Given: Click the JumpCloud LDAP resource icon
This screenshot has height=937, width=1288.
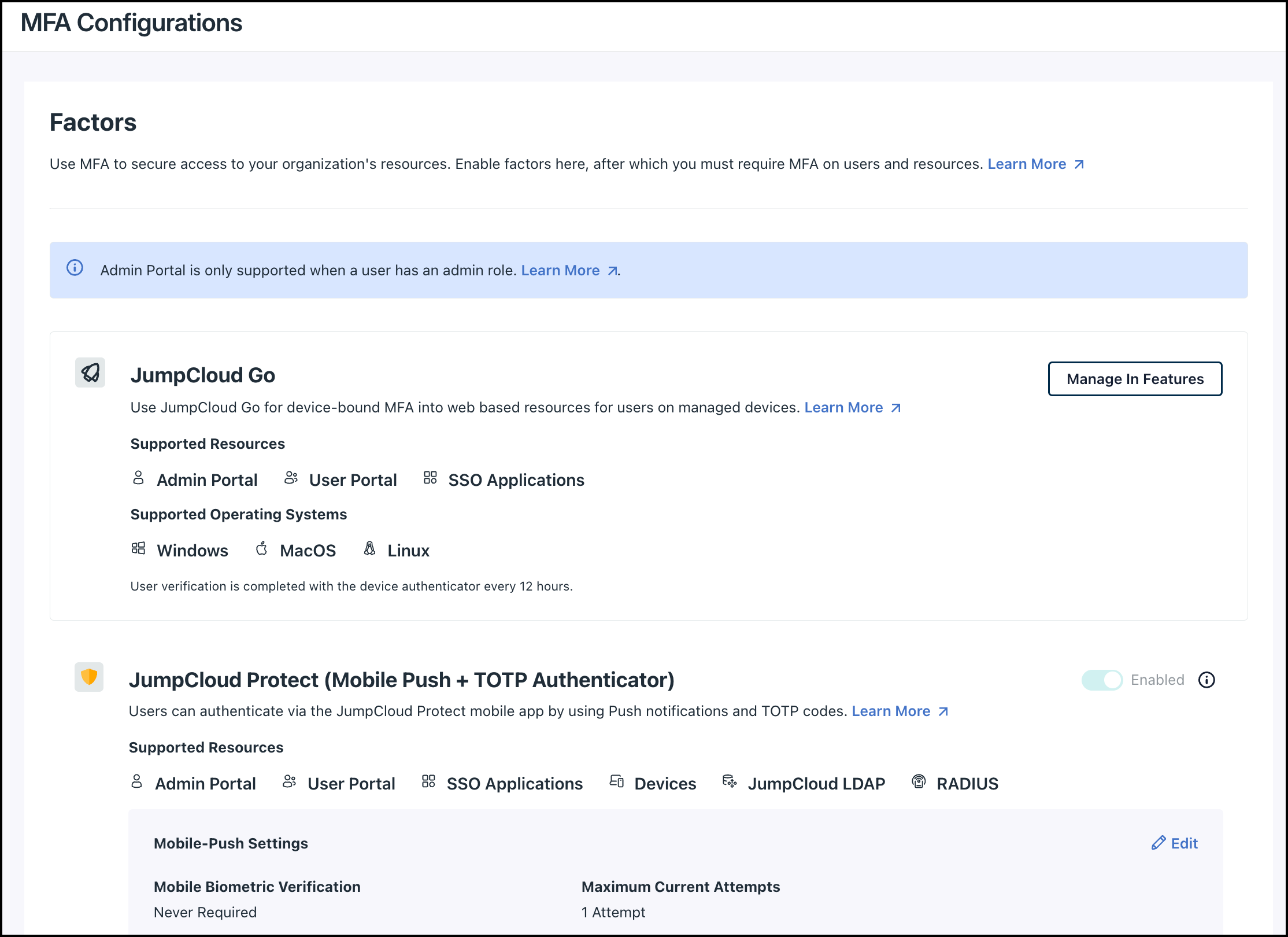Looking at the screenshot, I should (x=729, y=781).
